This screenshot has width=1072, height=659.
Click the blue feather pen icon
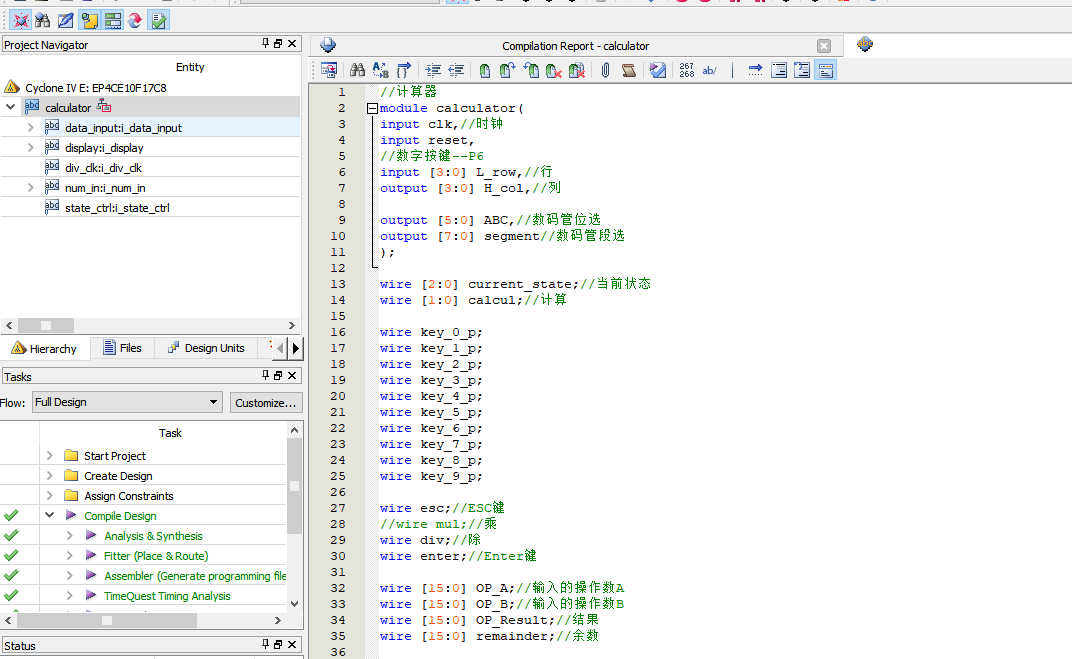click(66, 21)
